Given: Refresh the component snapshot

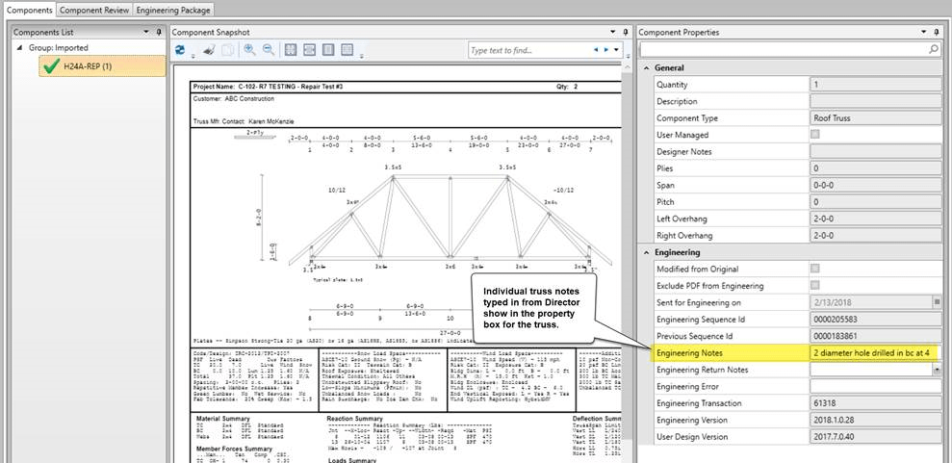Looking at the screenshot, I should click(180, 50).
